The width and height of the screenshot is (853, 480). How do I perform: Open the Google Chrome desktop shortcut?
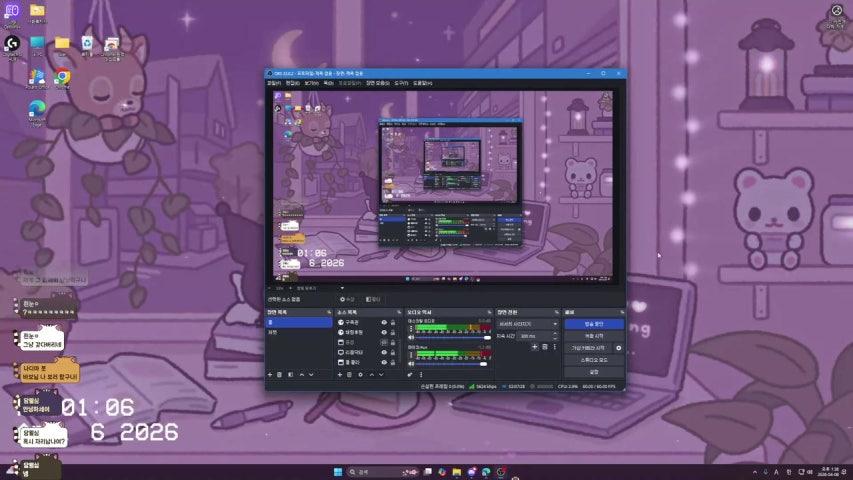pyautogui.click(x=62, y=78)
